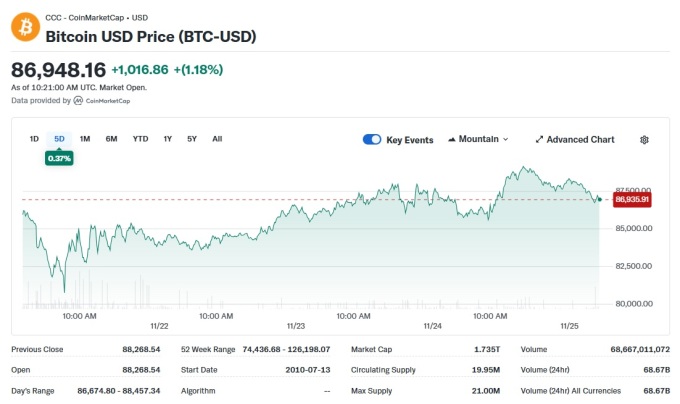Click the Bitcoin USD Price heading
The image size is (680, 404).
pos(151,36)
